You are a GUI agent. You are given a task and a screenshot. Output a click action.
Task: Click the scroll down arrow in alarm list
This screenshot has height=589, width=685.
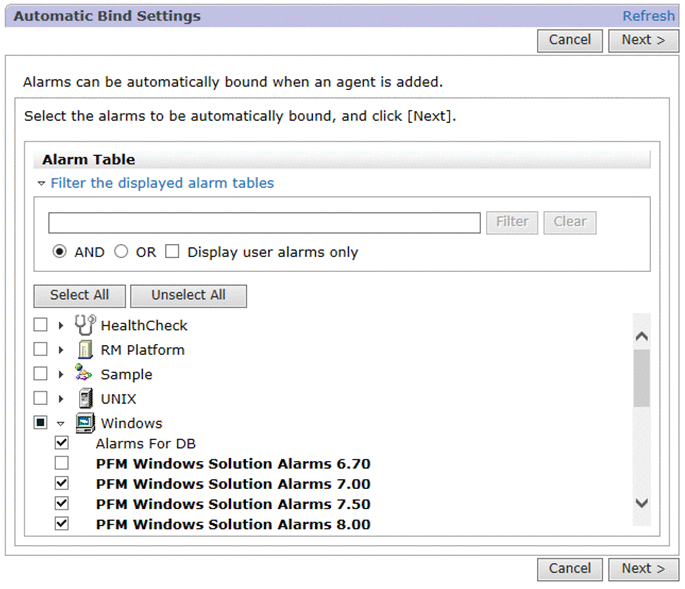pos(642,503)
